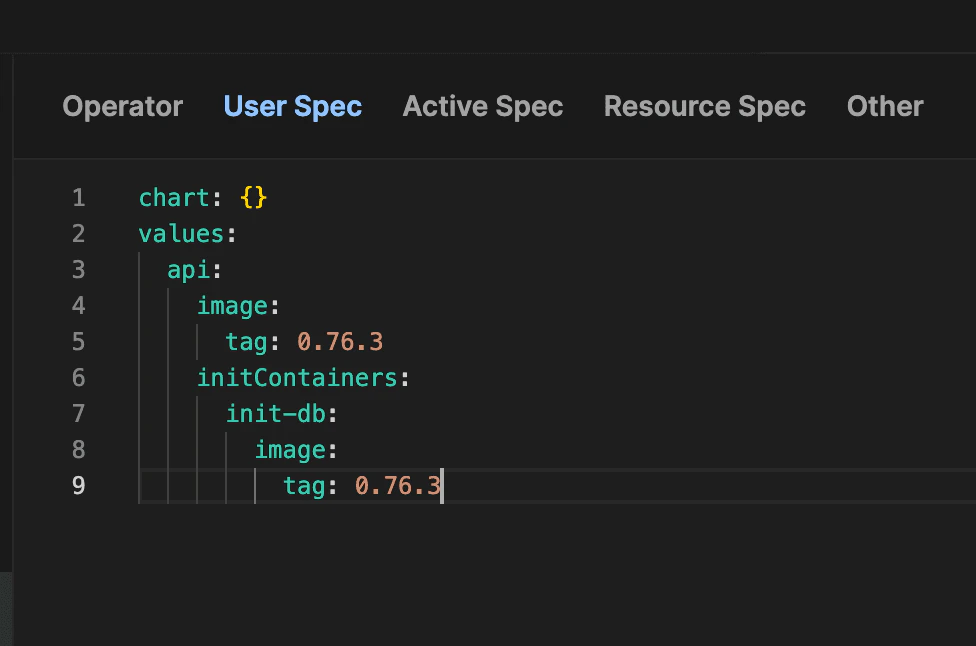The image size is (976, 646).
Task: Switch to the User Spec tab
Action: pyautogui.click(x=292, y=107)
